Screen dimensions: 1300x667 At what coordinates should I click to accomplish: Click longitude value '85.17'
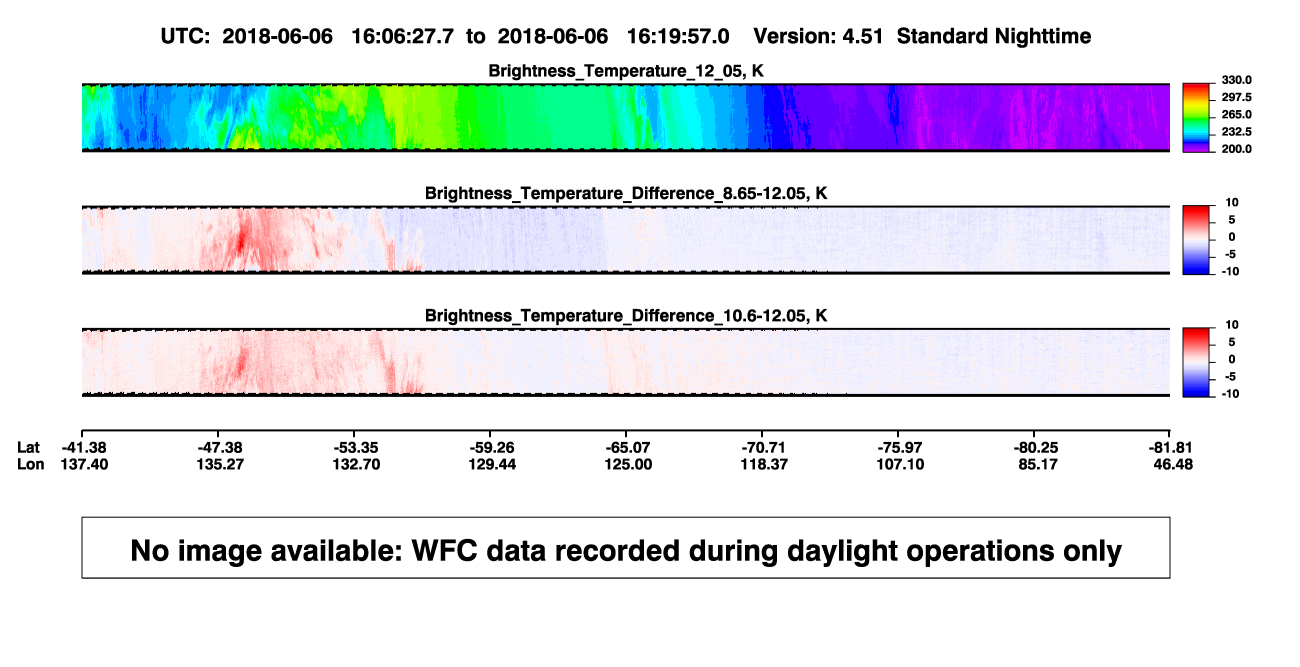coord(1036,464)
